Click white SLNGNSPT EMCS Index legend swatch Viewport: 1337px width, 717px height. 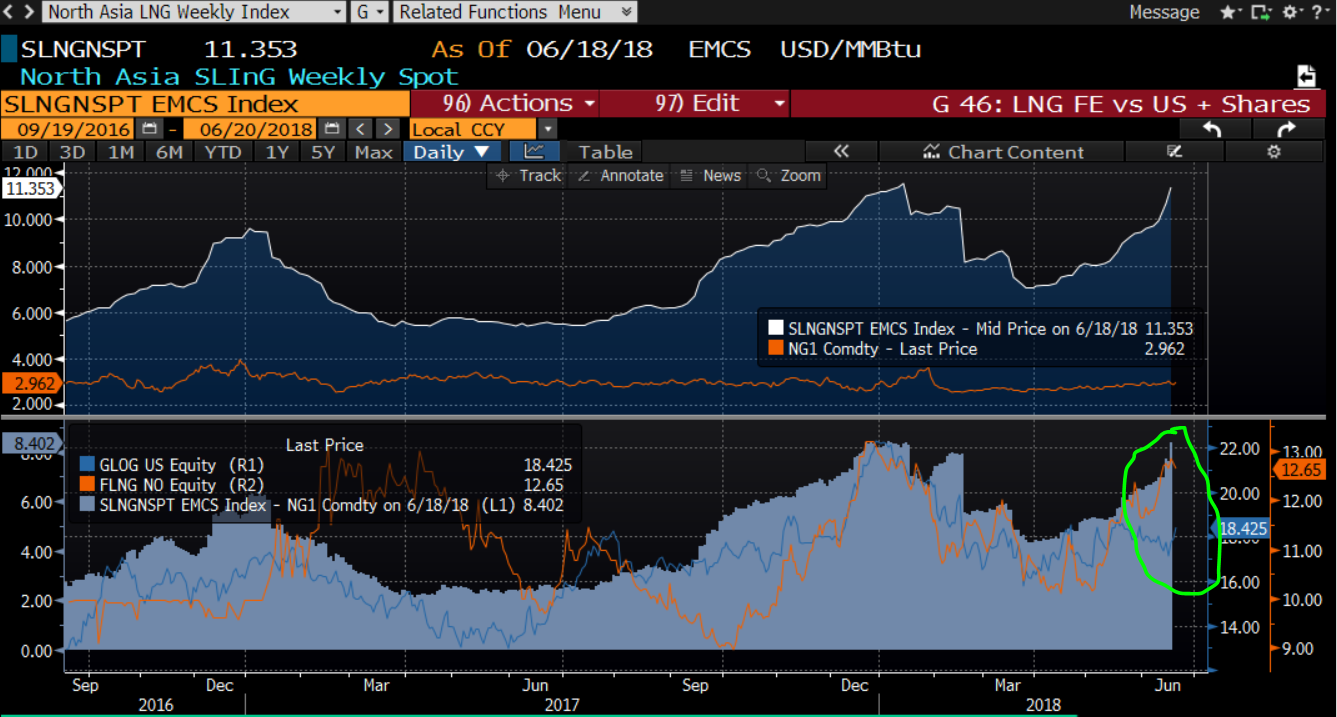point(775,328)
